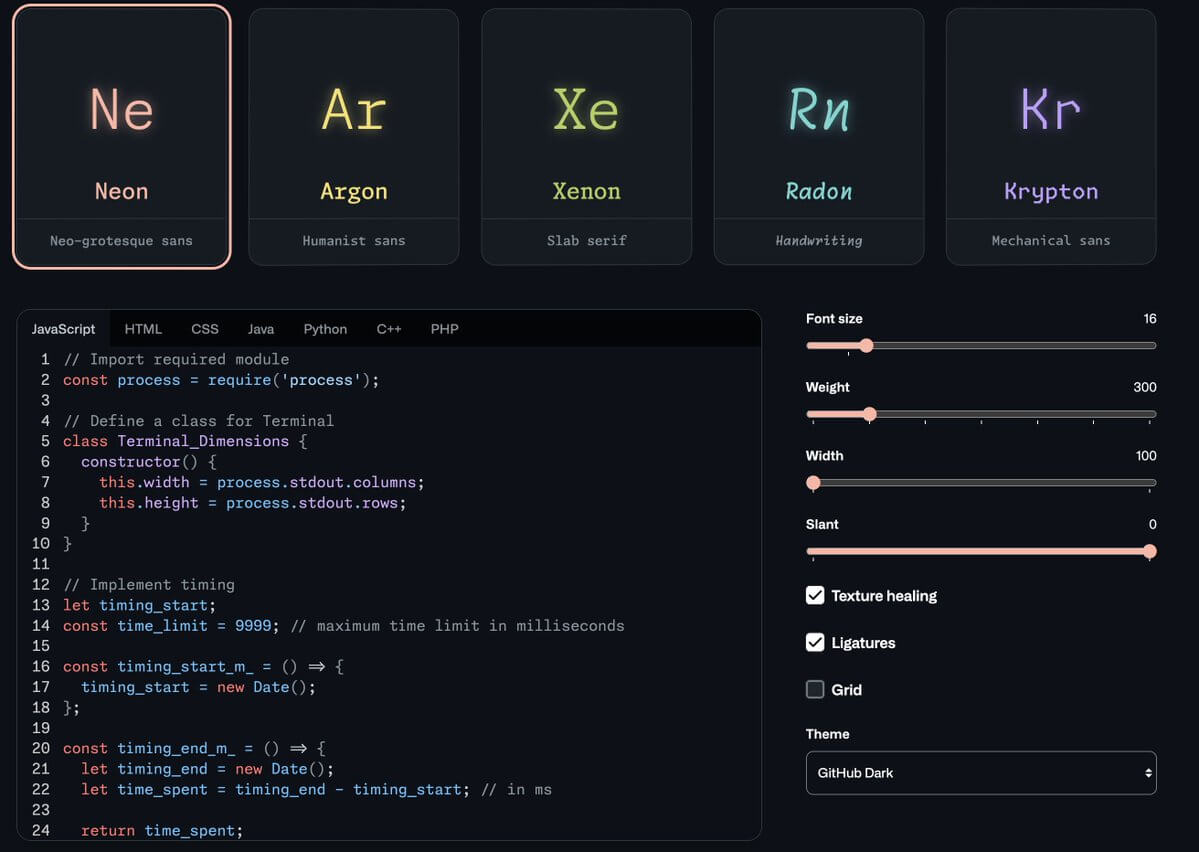Viewport: 1199px width, 852px height.
Task: Select the Argon humanist sans font card
Action: tap(354, 135)
